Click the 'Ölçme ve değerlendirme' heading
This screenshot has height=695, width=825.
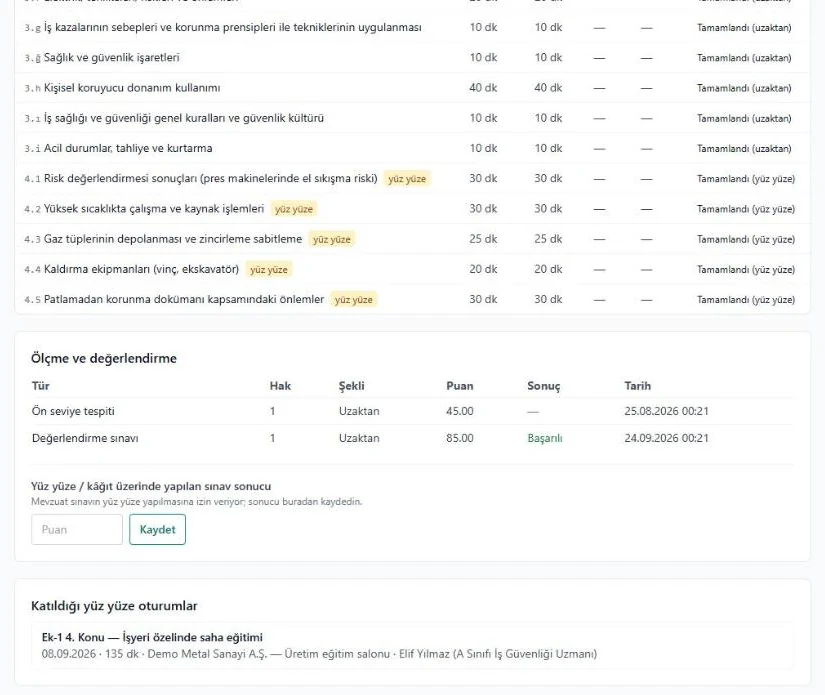pos(104,358)
